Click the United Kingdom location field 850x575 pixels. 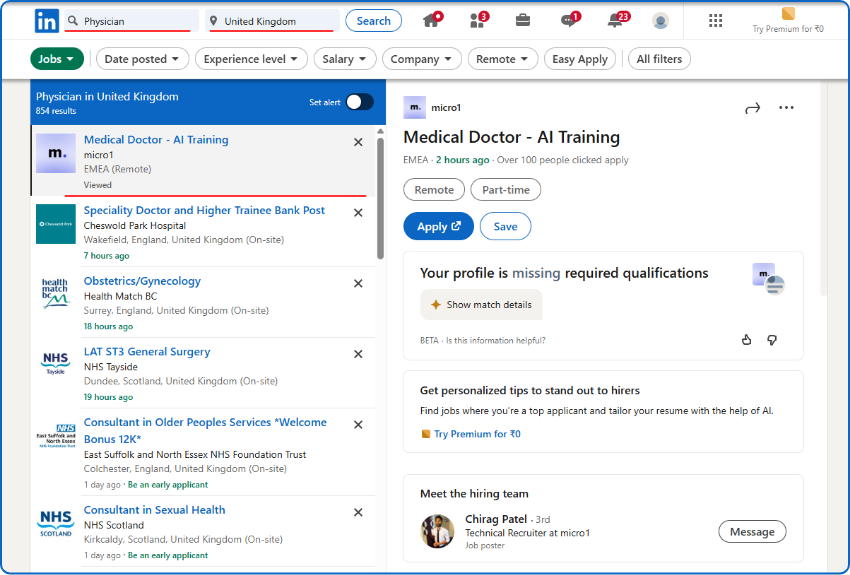coord(273,21)
